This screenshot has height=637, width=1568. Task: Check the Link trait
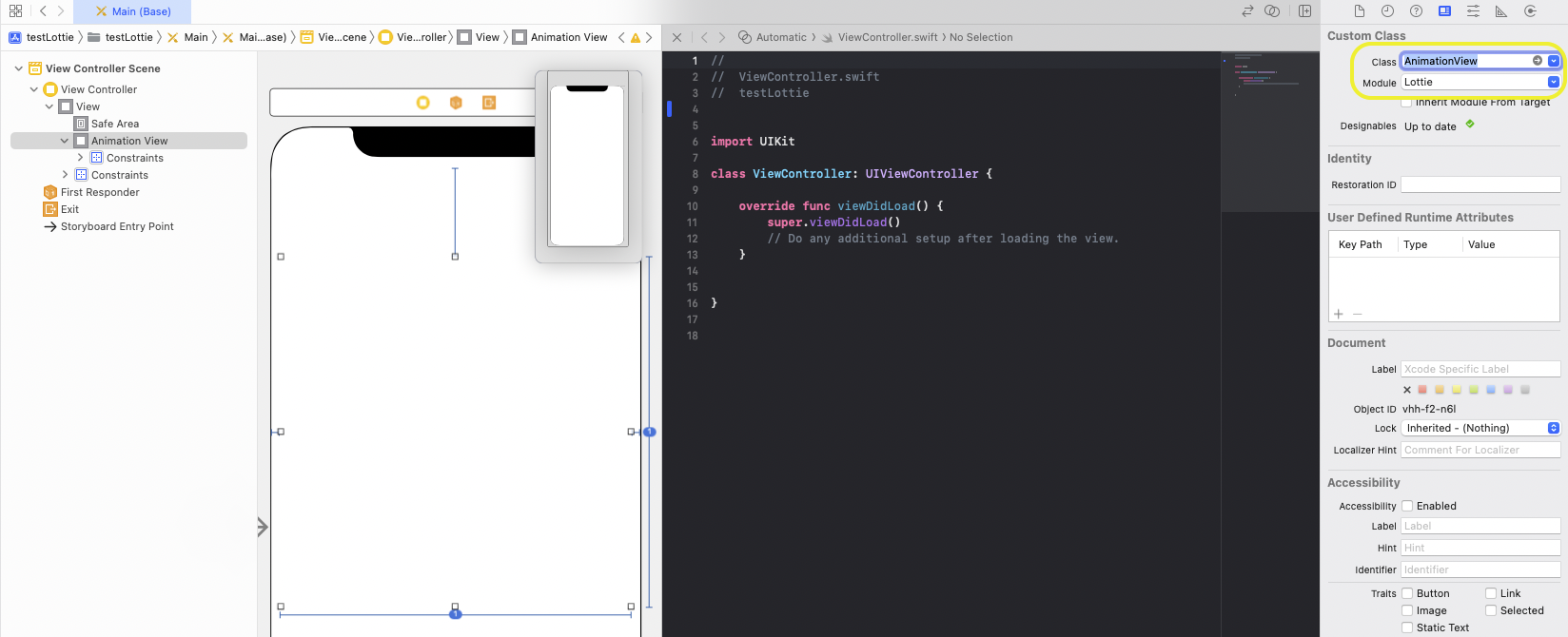[1491, 593]
